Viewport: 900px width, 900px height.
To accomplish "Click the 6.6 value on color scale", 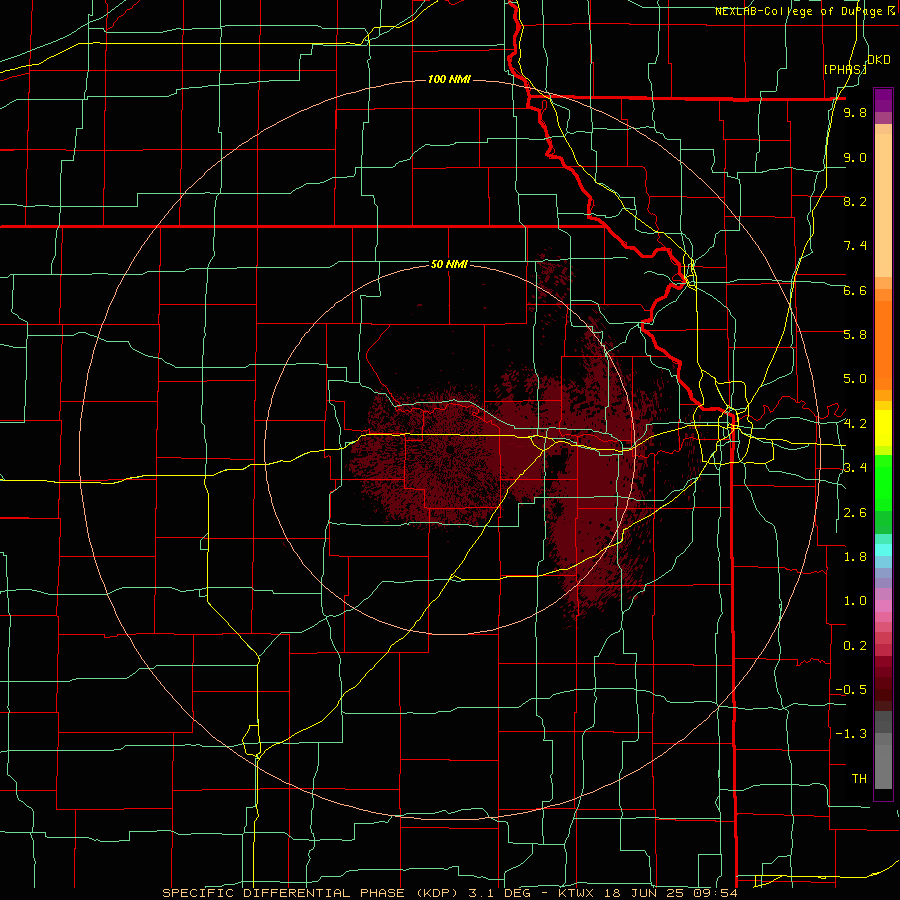I will coord(855,290).
